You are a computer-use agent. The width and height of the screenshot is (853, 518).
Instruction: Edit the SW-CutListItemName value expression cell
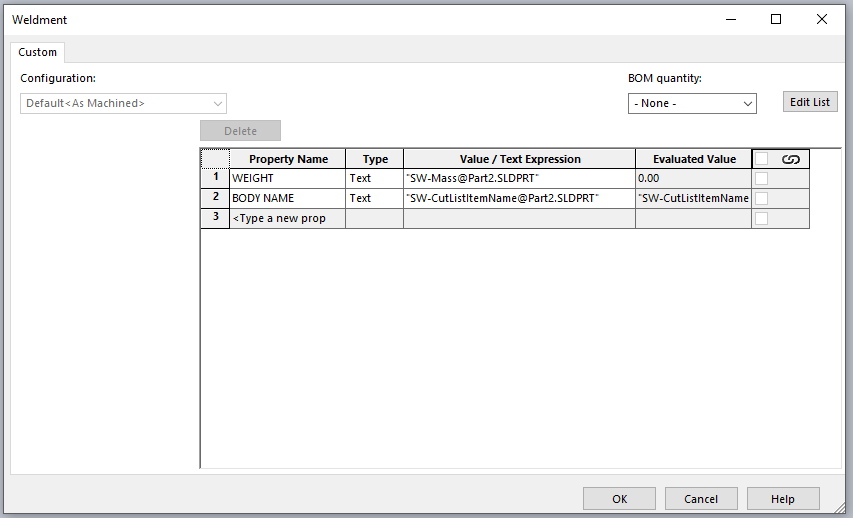pos(519,198)
